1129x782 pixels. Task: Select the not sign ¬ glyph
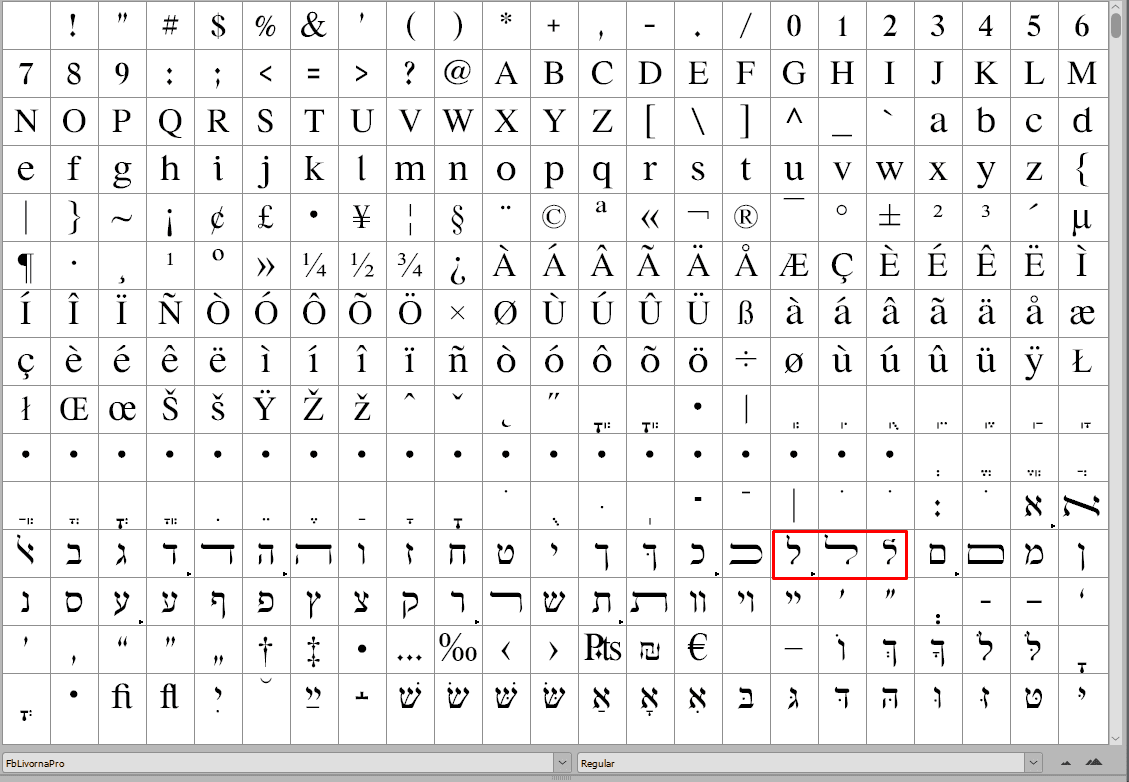tap(698, 217)
